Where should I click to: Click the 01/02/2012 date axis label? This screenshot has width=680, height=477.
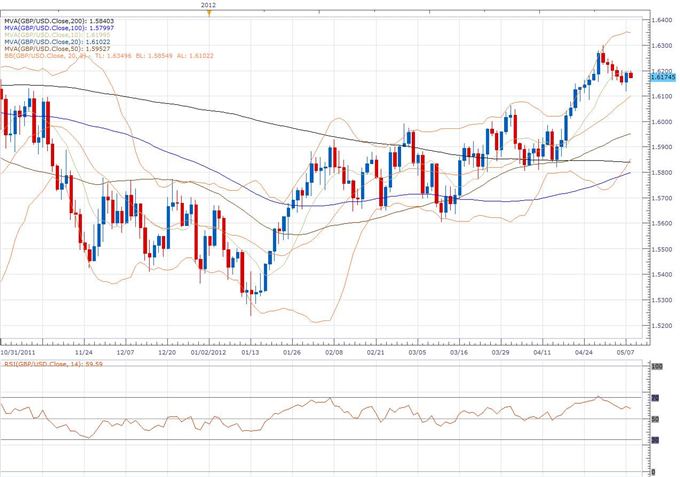(208, 353)
